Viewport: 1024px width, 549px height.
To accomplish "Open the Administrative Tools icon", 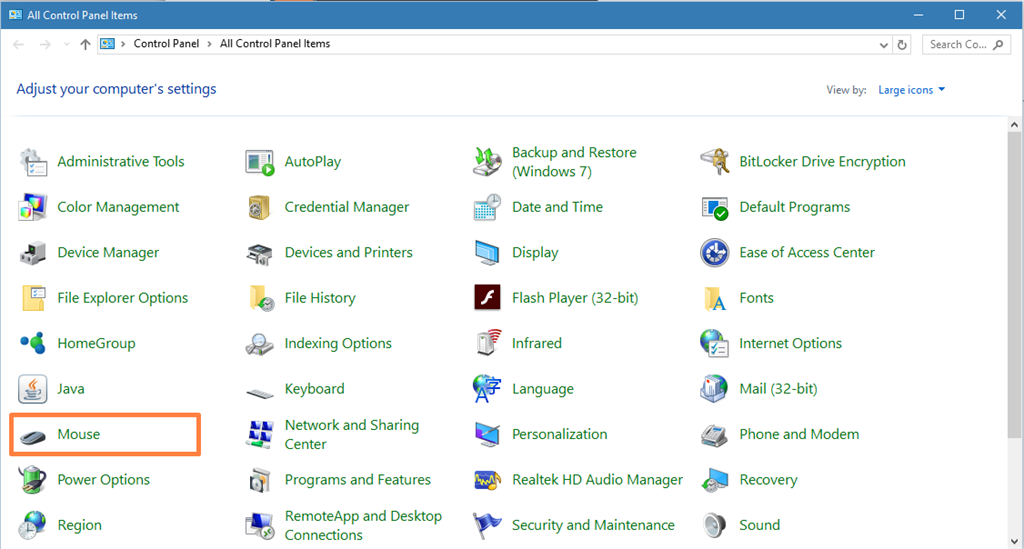I will pyautogui.click(x=33, y=162).
